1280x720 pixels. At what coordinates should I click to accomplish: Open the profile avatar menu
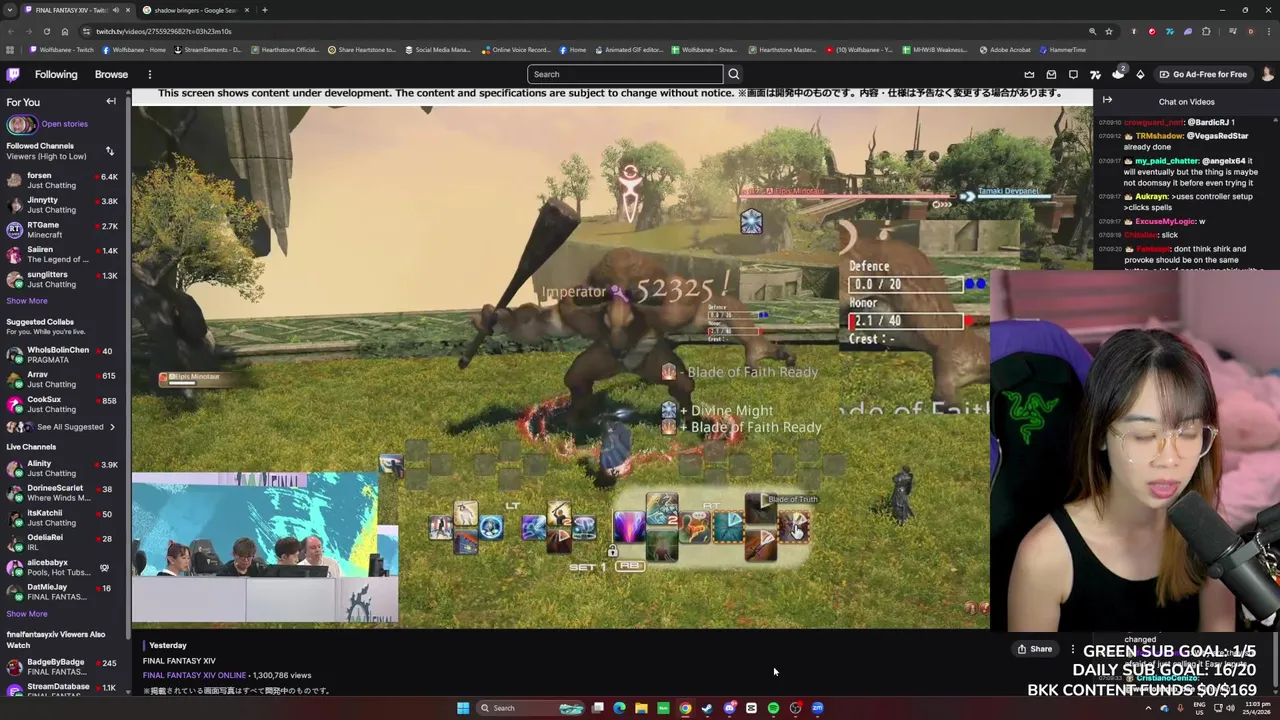pyautogui.click(x=1268, y=74)
